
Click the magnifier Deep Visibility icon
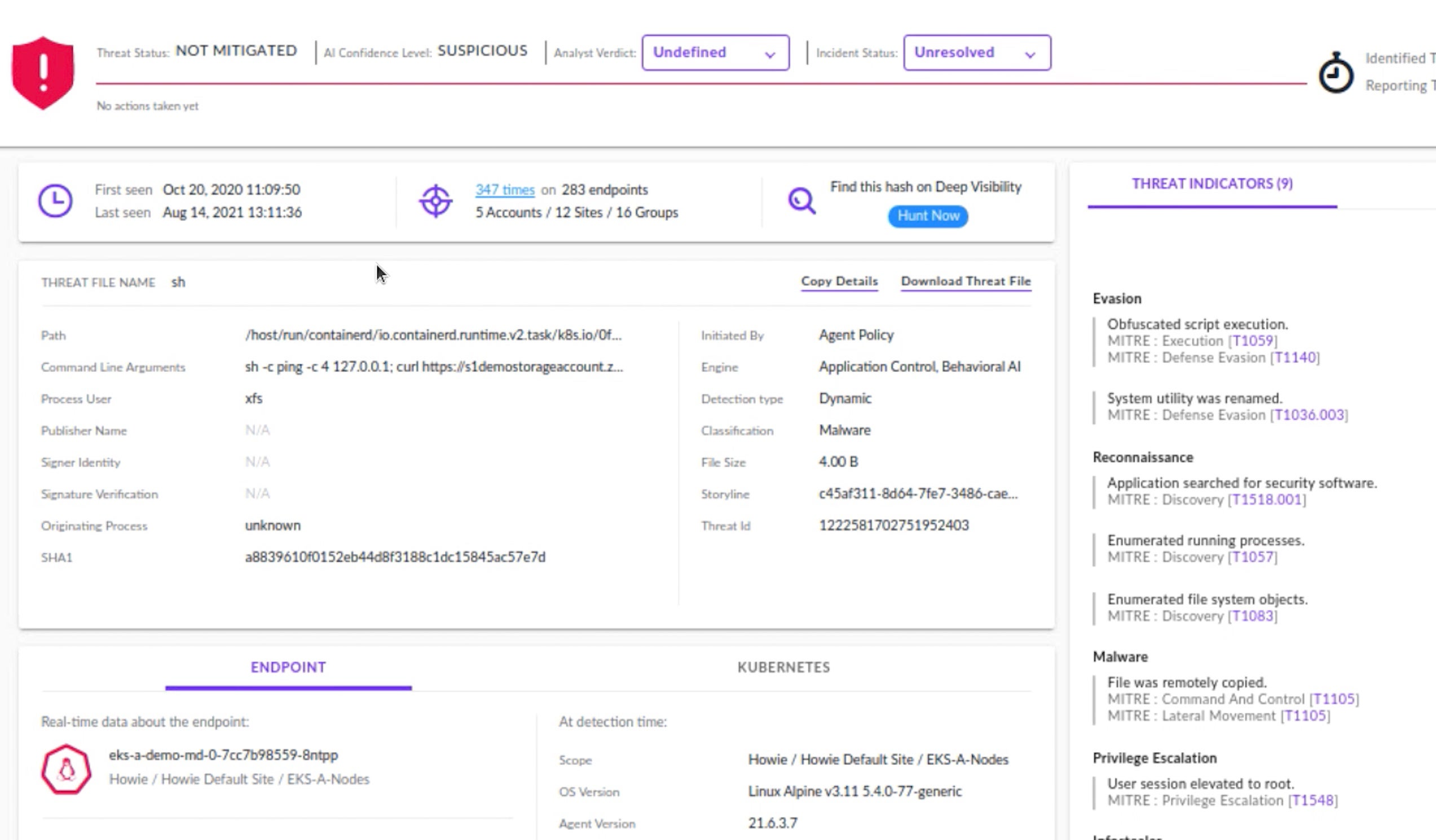click(801, 201)
